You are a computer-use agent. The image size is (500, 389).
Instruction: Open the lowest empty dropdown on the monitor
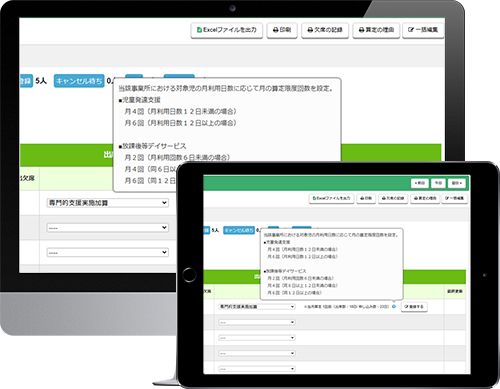[x=107, y=252]
